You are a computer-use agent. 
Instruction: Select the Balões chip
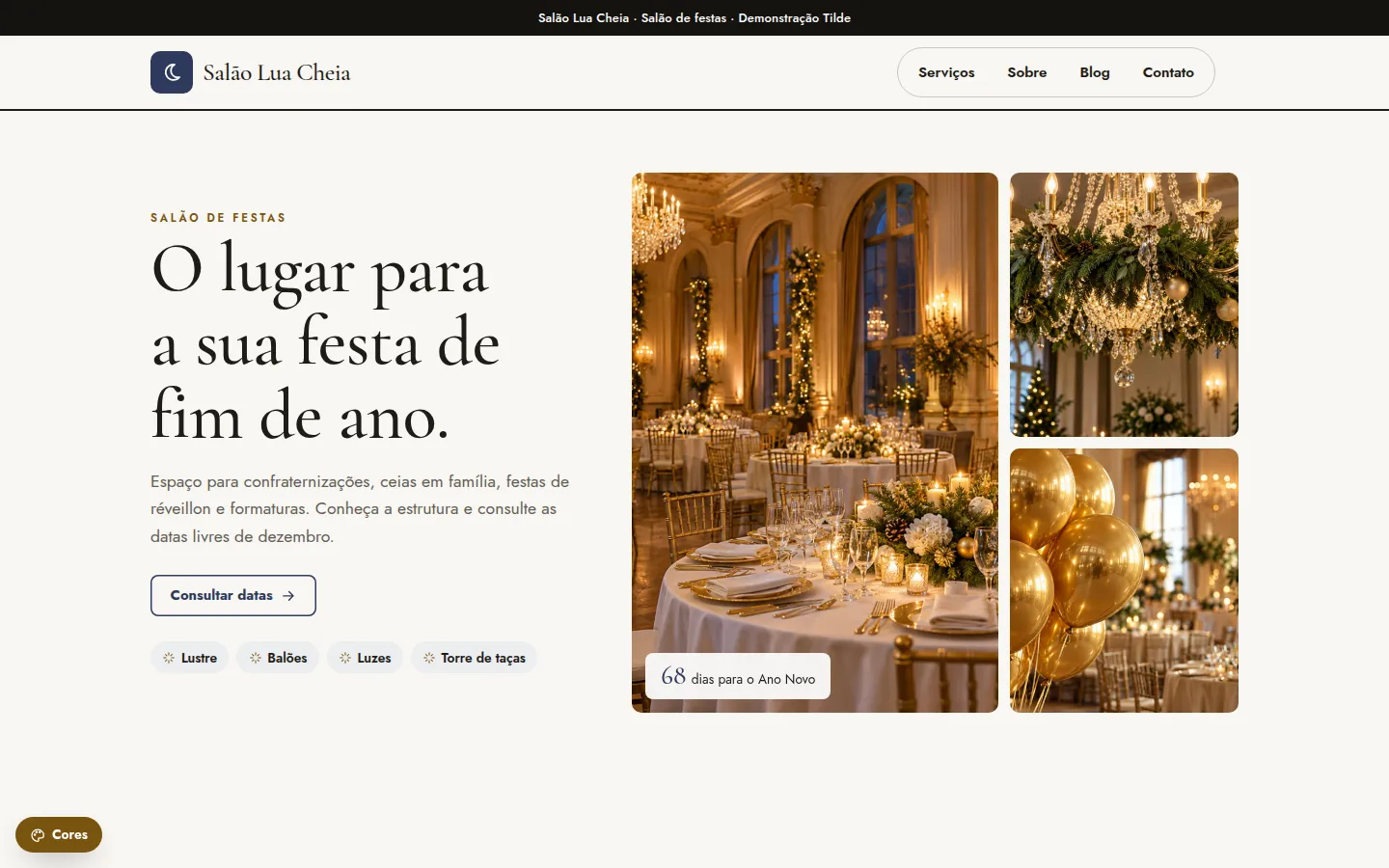coord(278,658)
